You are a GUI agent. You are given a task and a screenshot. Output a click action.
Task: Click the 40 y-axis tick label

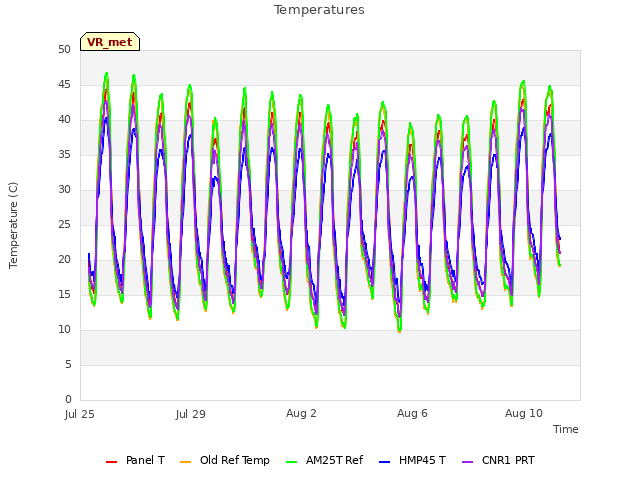(64, 120)
